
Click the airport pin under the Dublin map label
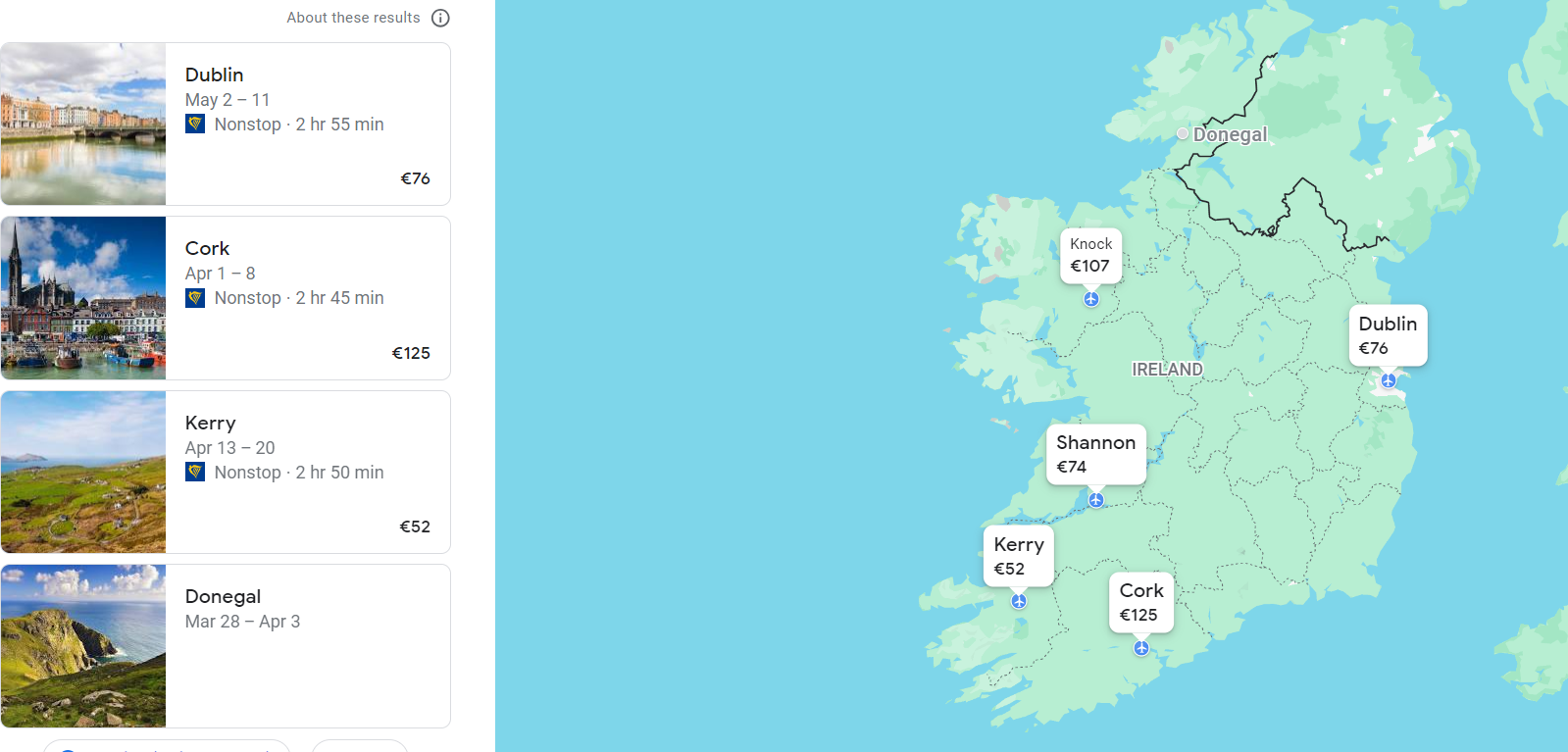[1389, 380]
